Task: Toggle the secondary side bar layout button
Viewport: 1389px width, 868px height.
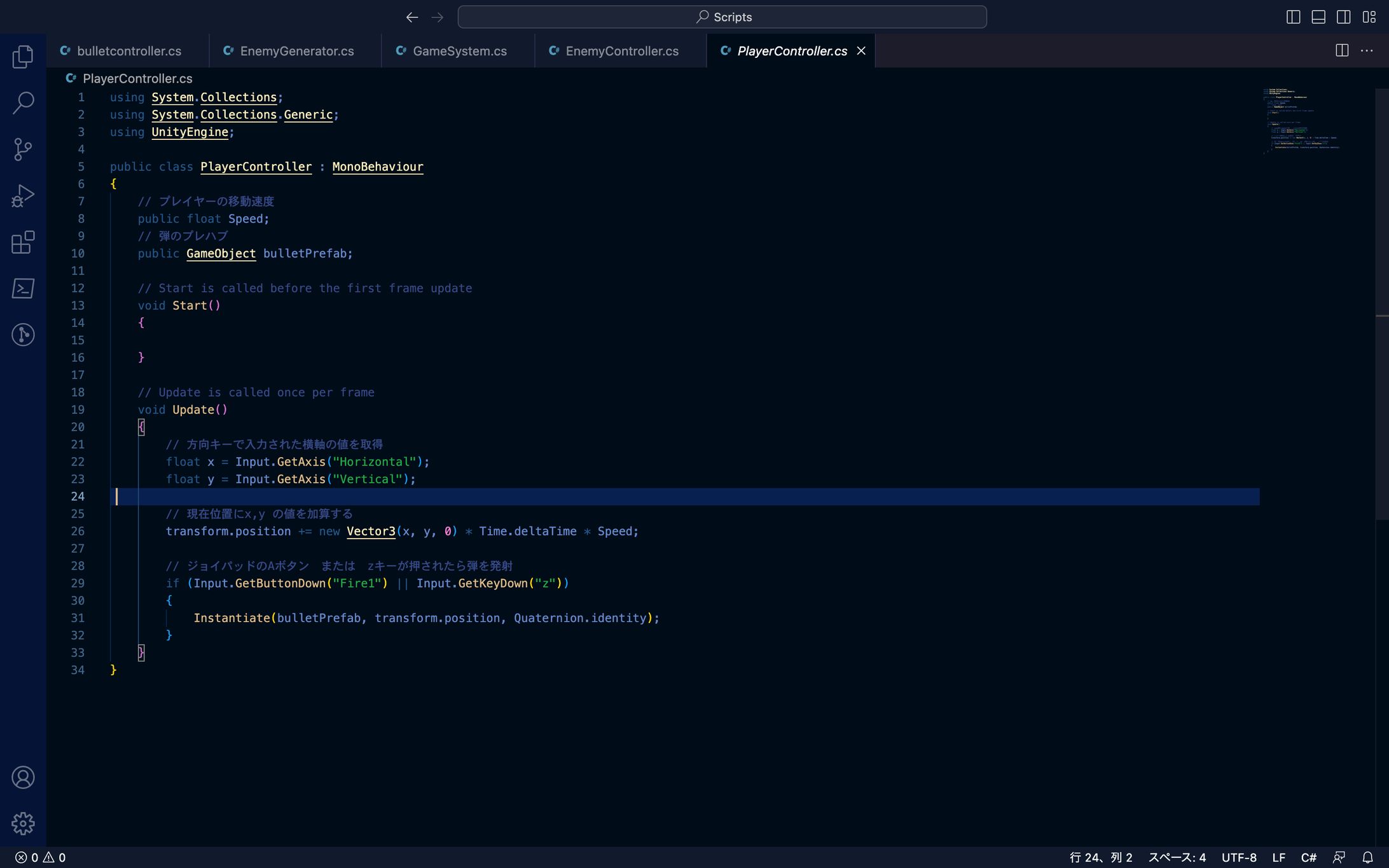Action: pos(1343,17)
